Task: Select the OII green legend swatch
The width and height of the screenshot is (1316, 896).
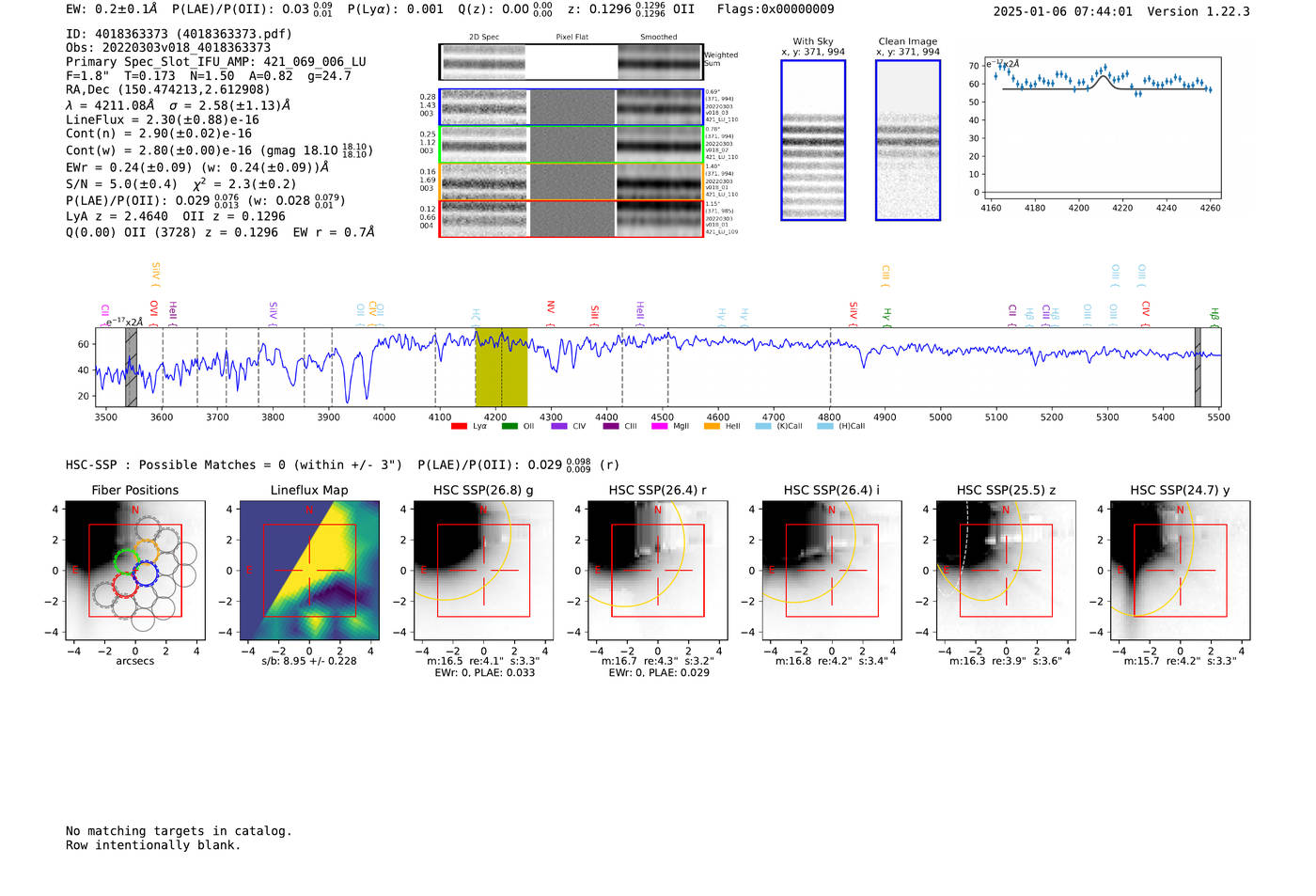Action: pyautogui.click(x=509, y=426)
